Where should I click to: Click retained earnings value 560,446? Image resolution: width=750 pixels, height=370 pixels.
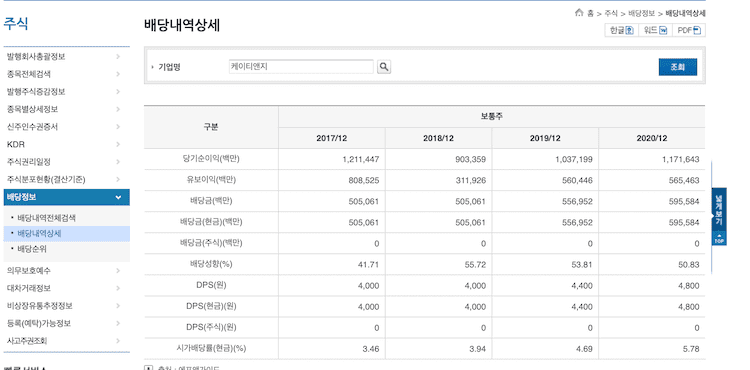tap(578, 180)
